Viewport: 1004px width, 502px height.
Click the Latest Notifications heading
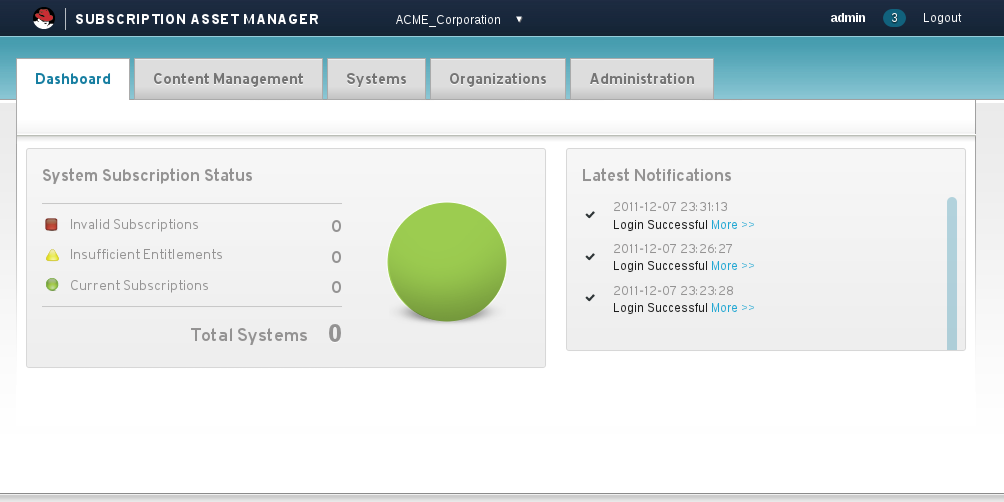tap(656, 175)
